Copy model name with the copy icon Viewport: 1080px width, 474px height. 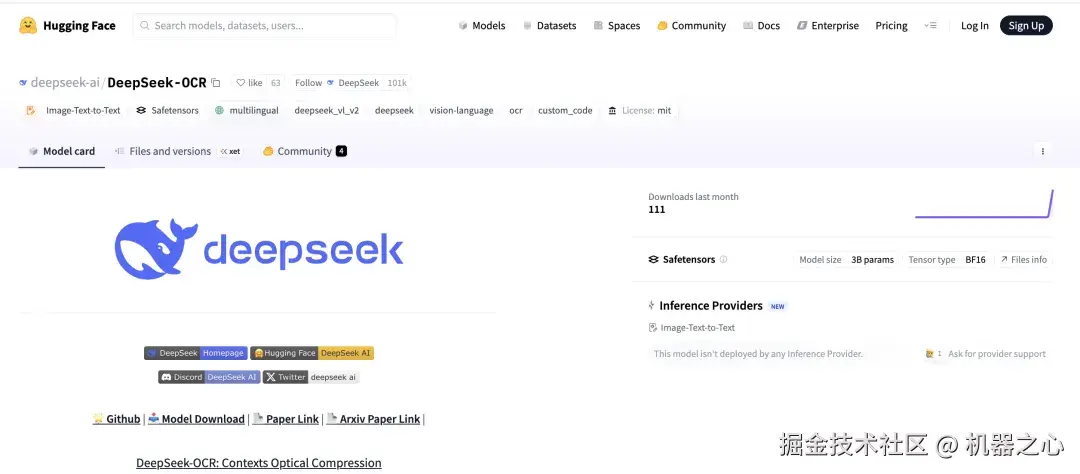point(216,83)
